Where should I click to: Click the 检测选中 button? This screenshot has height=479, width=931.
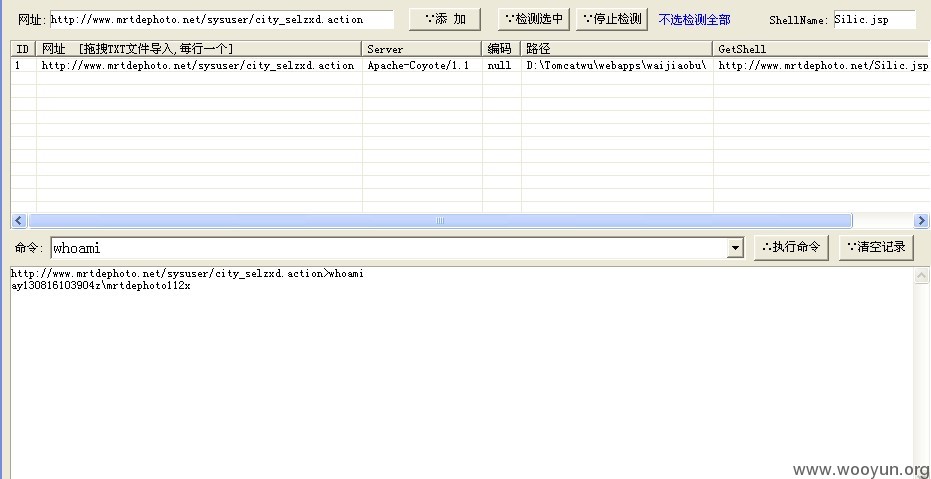534,20
